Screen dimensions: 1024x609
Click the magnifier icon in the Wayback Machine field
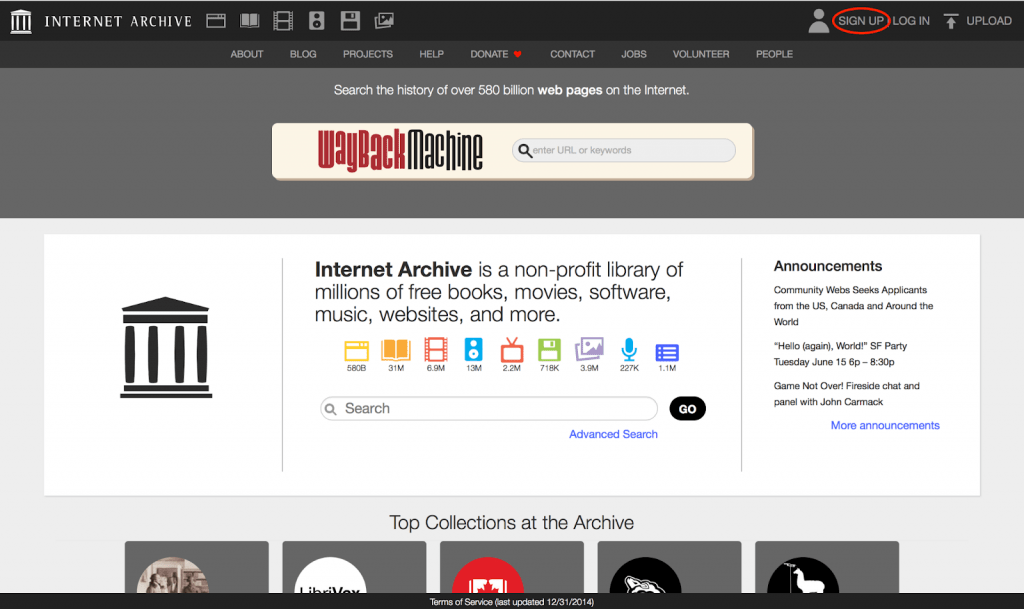[x=524, y=151]
